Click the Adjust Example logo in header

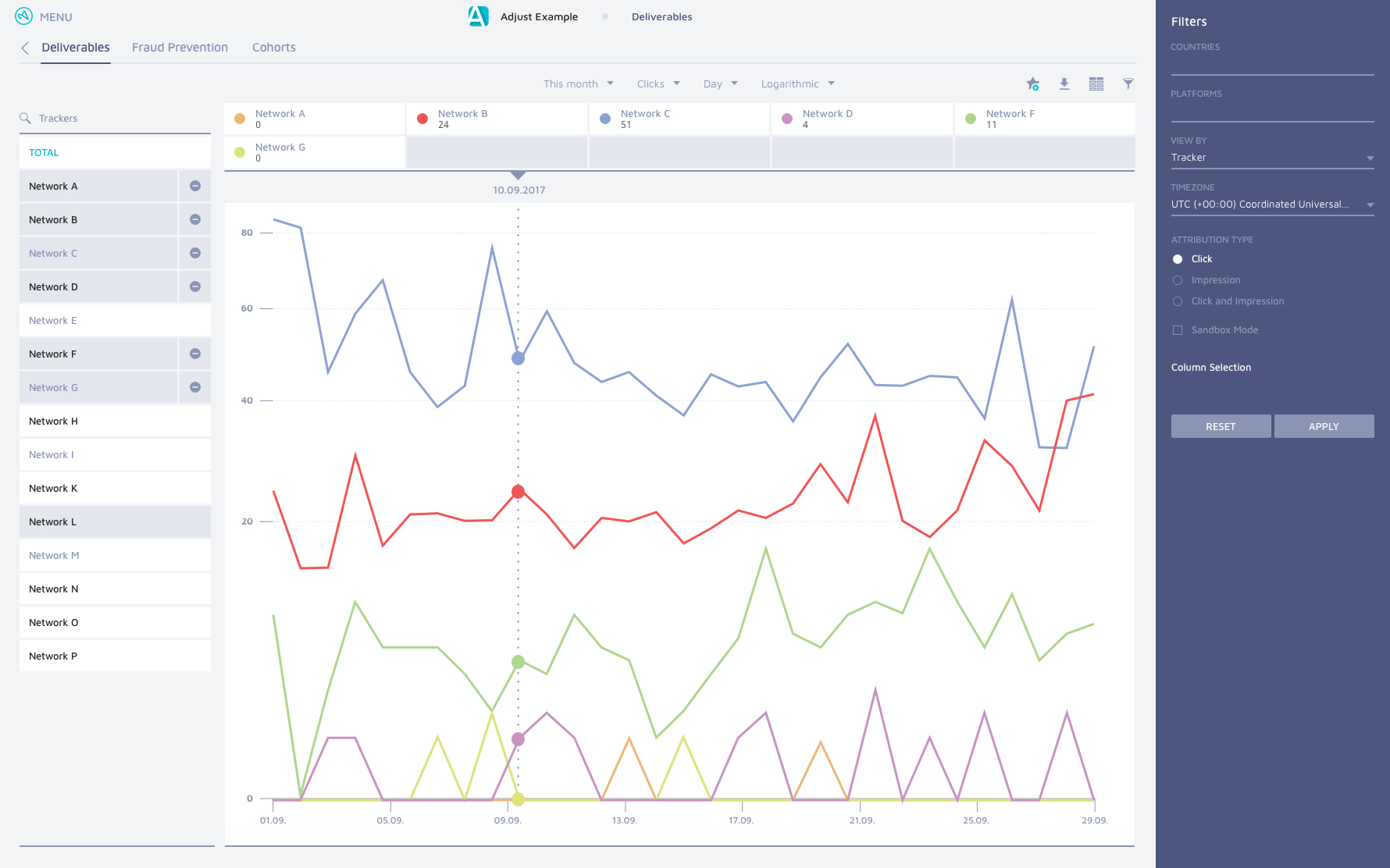[x=478, y=16]
